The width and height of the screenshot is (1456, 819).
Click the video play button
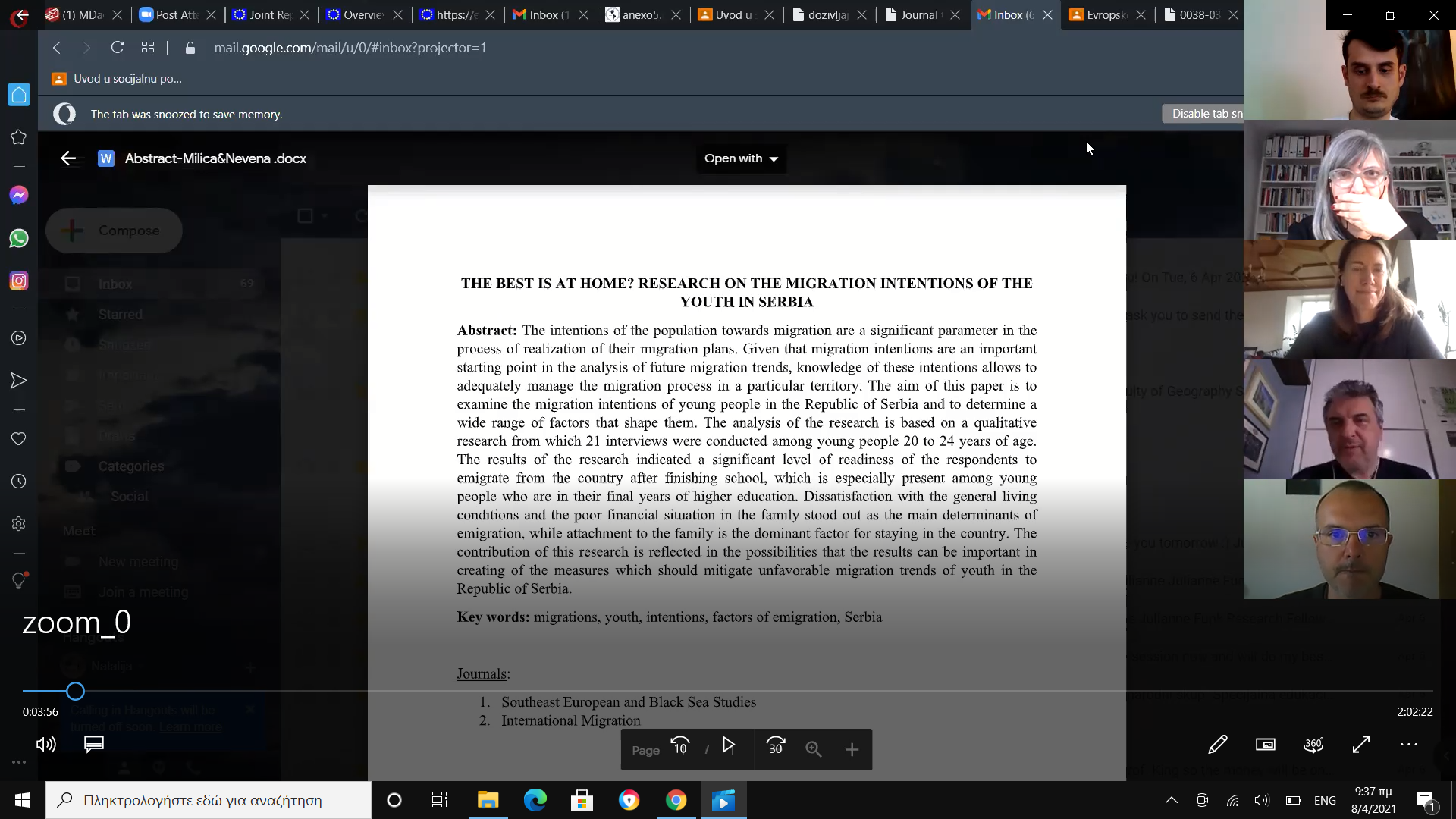pyautogui.click(x=728, y=745)
